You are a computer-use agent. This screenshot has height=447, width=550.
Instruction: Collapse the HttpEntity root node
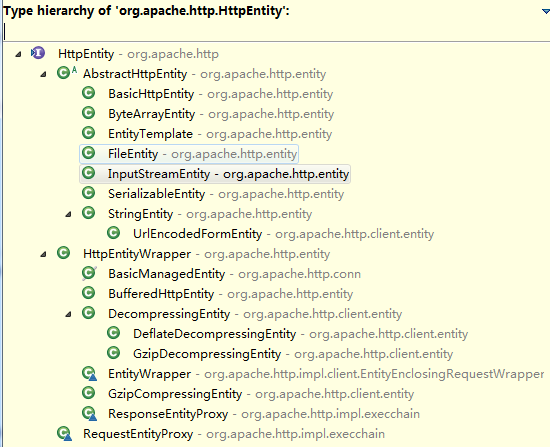18,54
